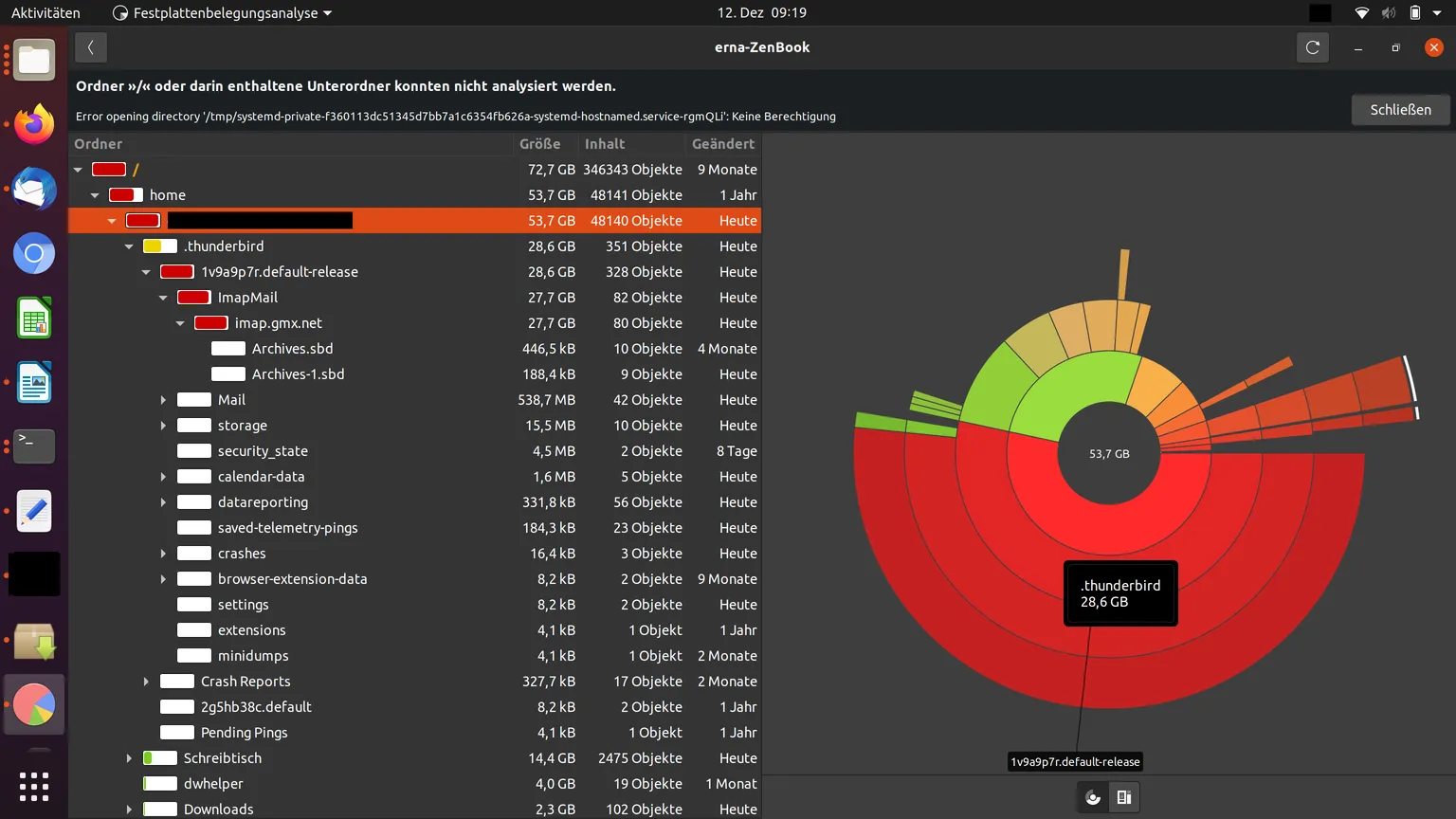
Task: Switch to rings chart view
Action: tap(1093, 797)
